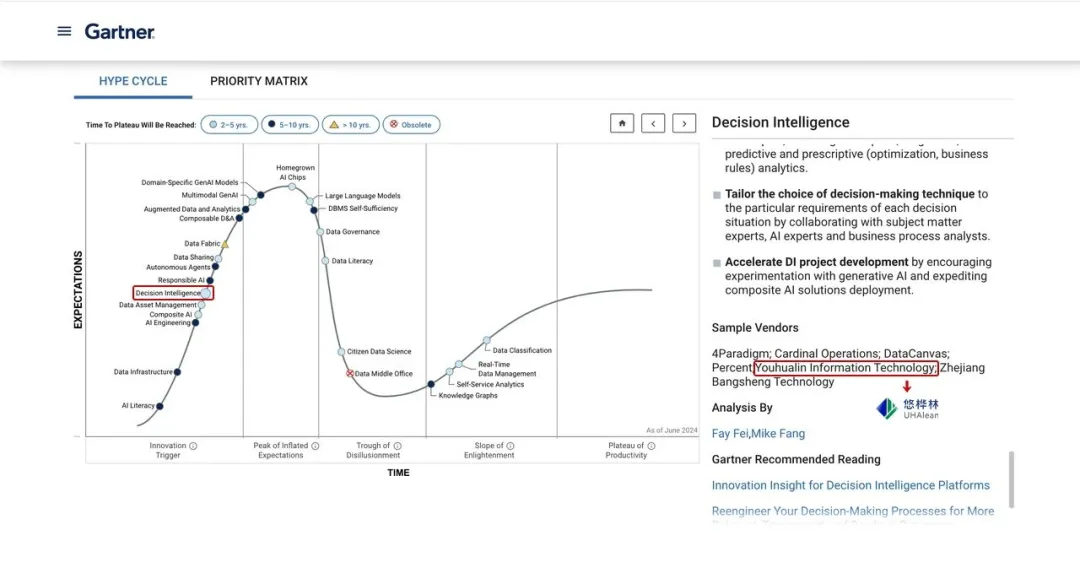Open the hamburger navigation menu

[x=64, y=31]
